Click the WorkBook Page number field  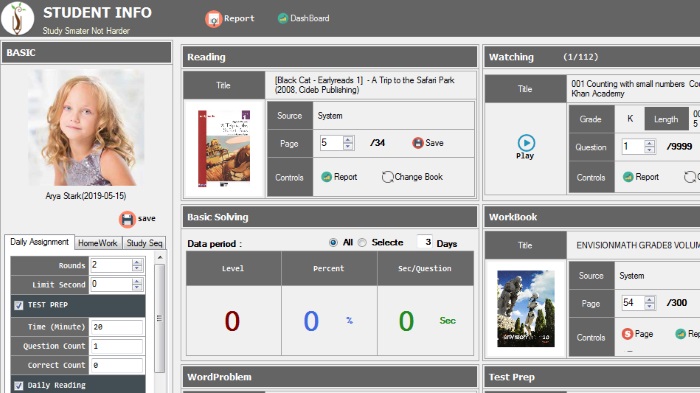(x=633, y=303)
